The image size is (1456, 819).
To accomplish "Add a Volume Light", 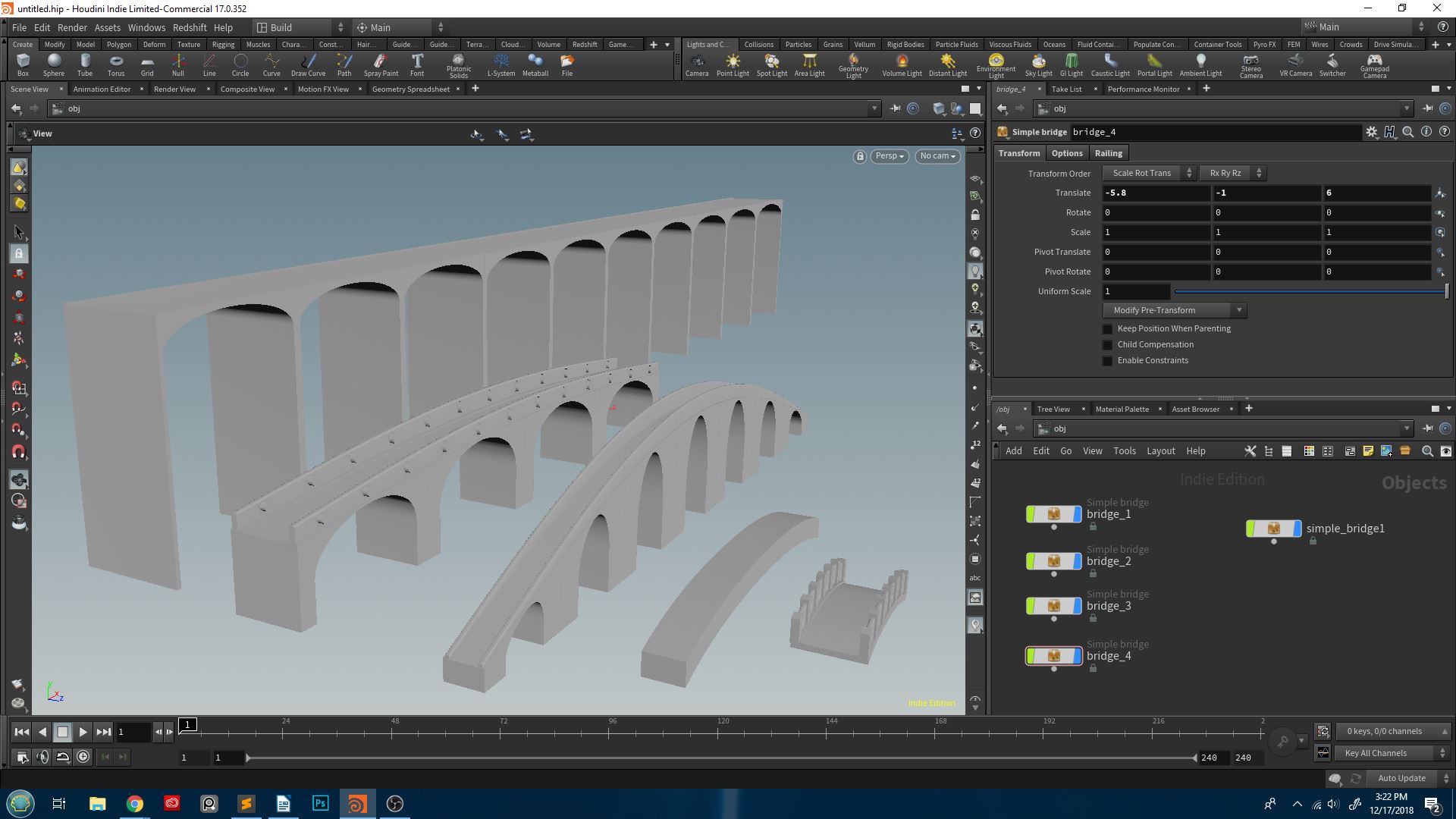I will (902, 65).
